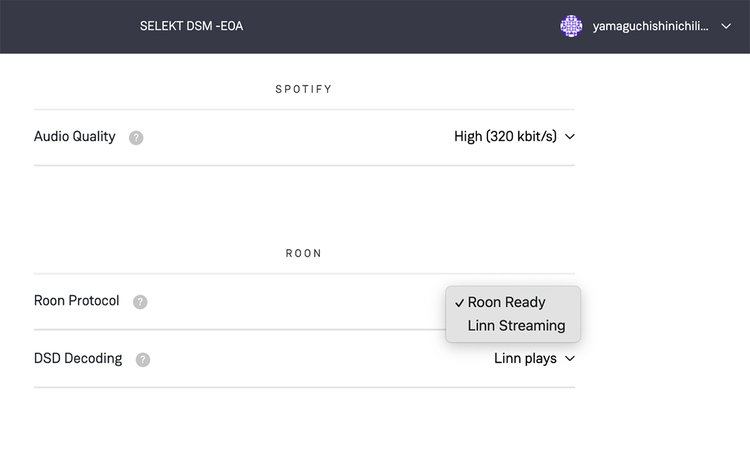
Task: Click the Audio Quality label
Action: coord(75,136)
